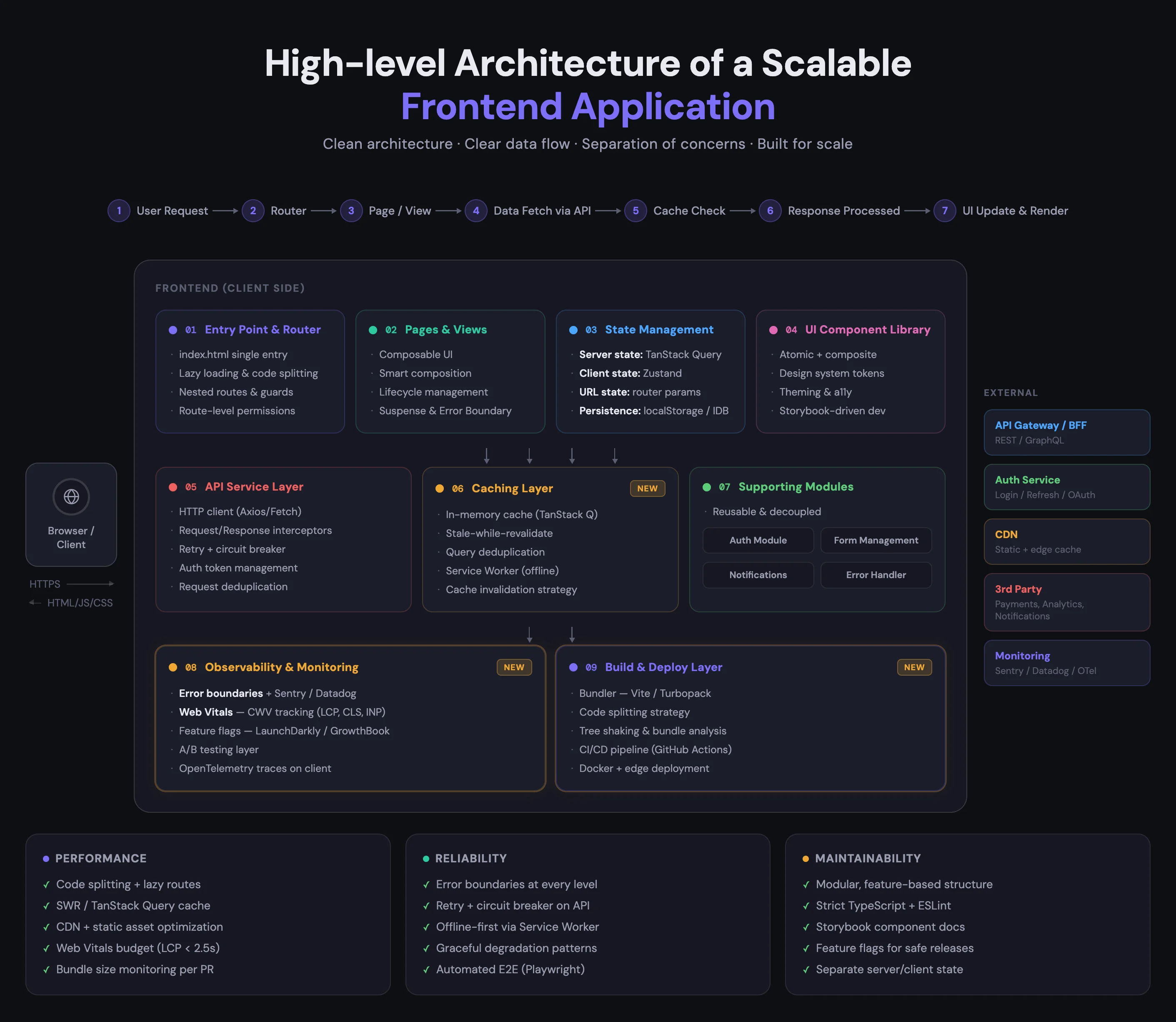This screenshot has height=1022, width=1176.
Task: Click 'Storybook-driven dev' bullet
Action: pos(832,411)
